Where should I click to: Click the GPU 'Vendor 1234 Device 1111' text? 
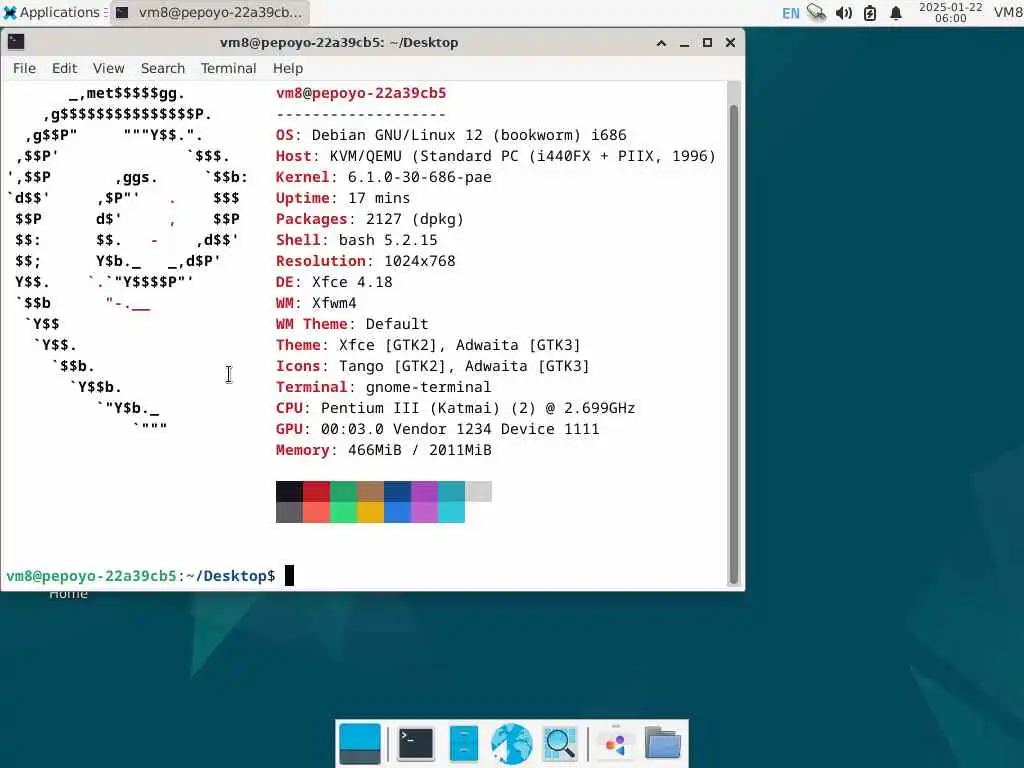496,429
